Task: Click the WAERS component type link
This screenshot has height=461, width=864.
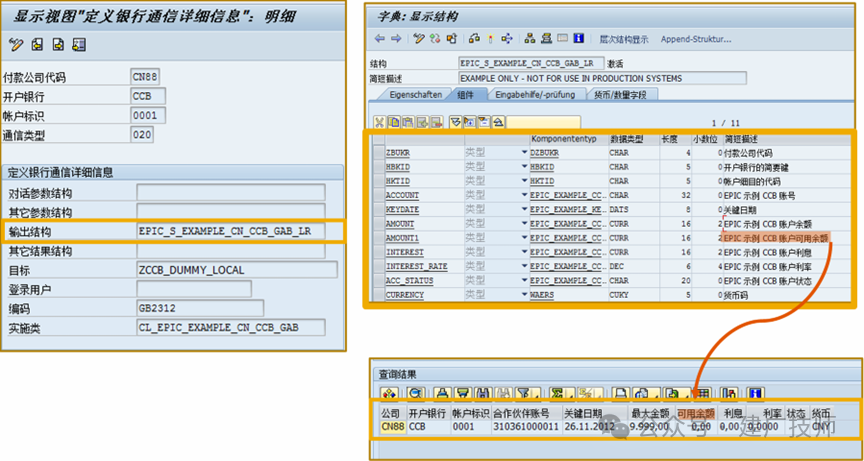Action: coord(542,295)
